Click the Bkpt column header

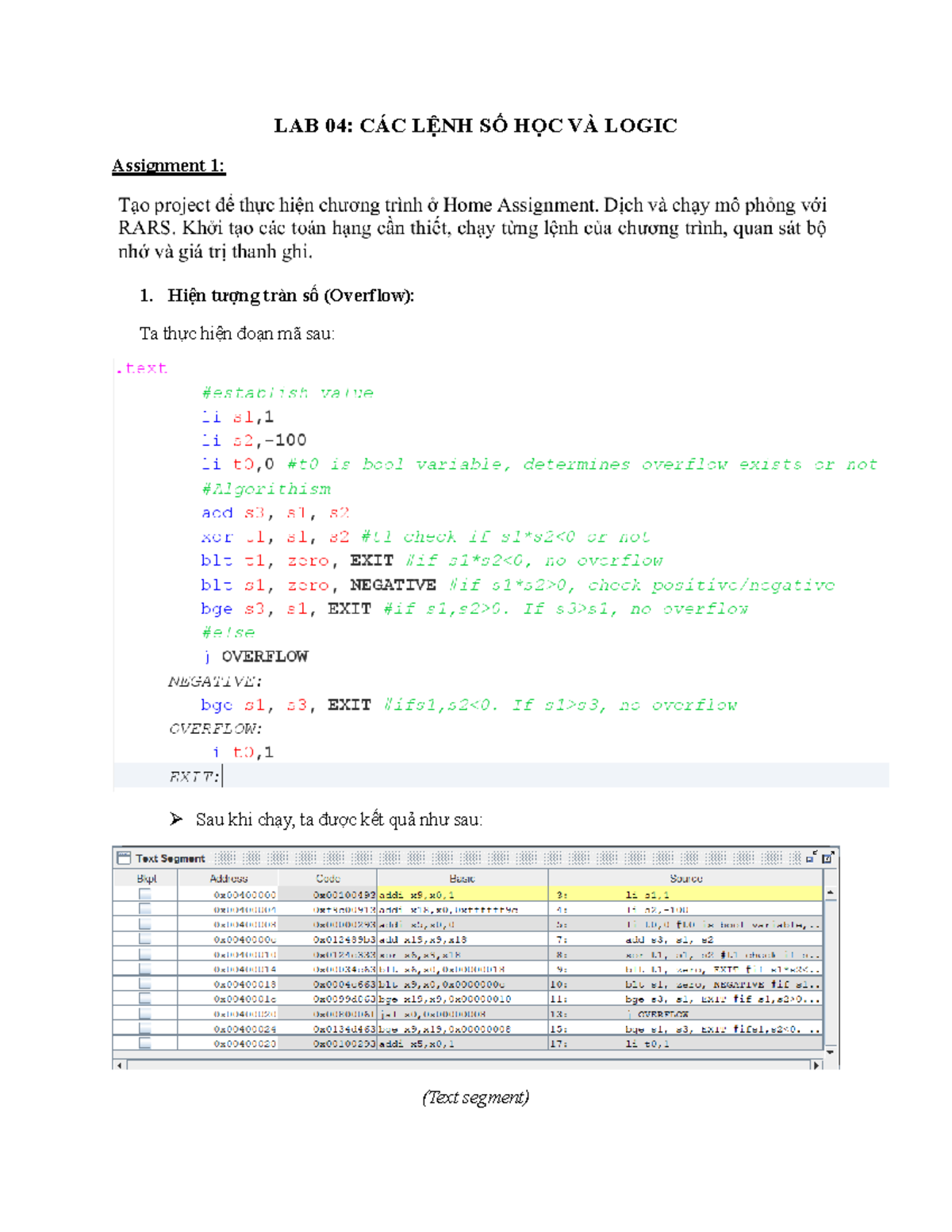tap(146, 878)
